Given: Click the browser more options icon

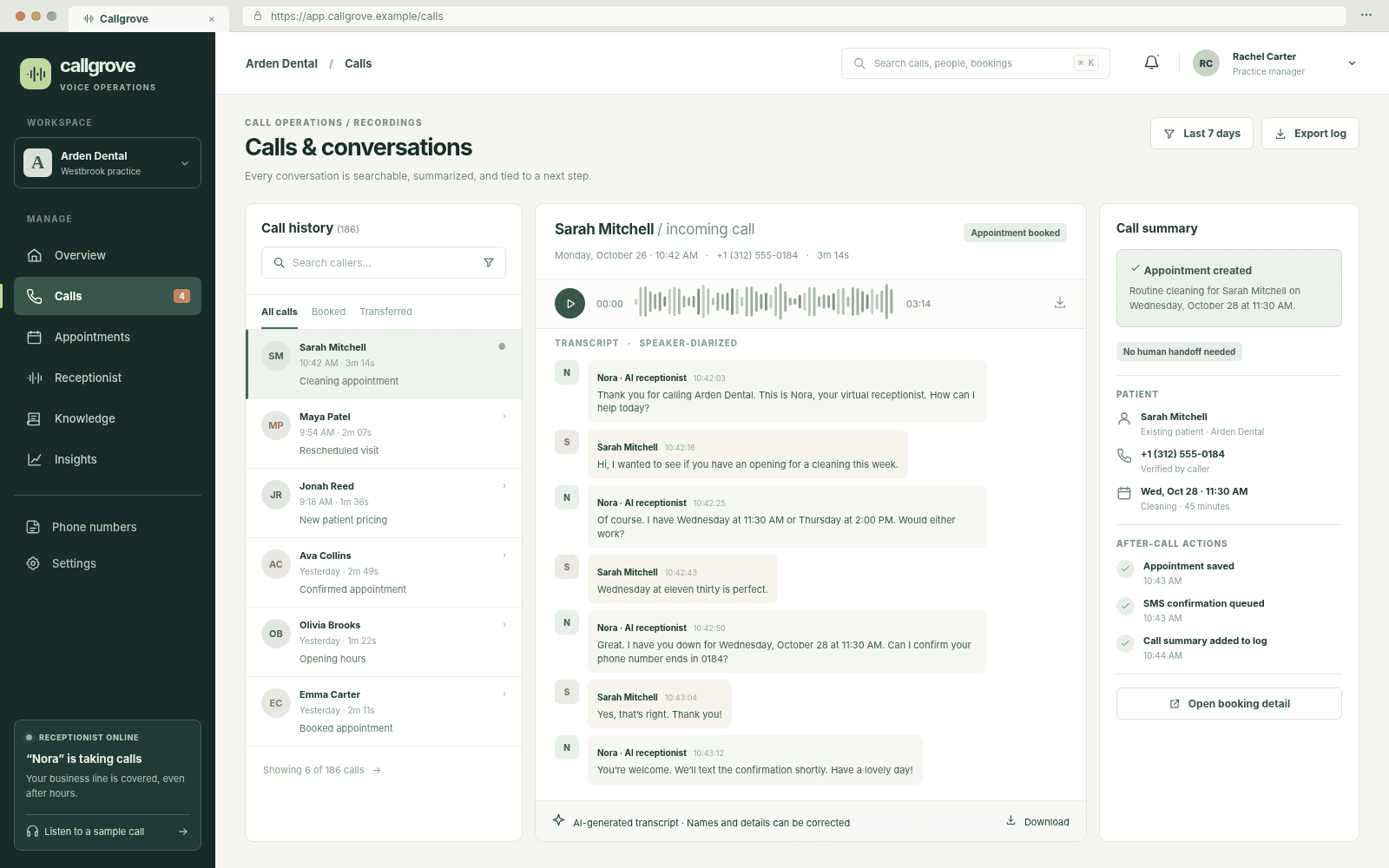Looking at the screenshot, I should coord(1366,16).
